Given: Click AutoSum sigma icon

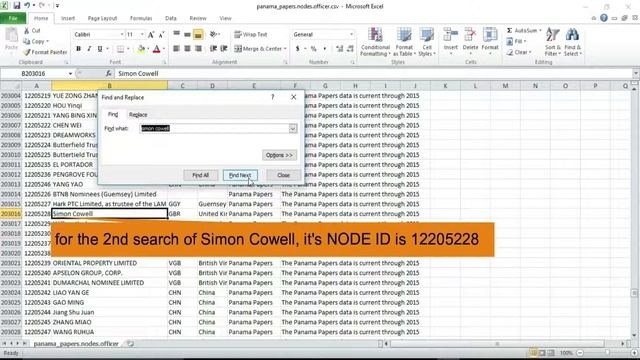Looking at the screenshot, I should [509, 31].
